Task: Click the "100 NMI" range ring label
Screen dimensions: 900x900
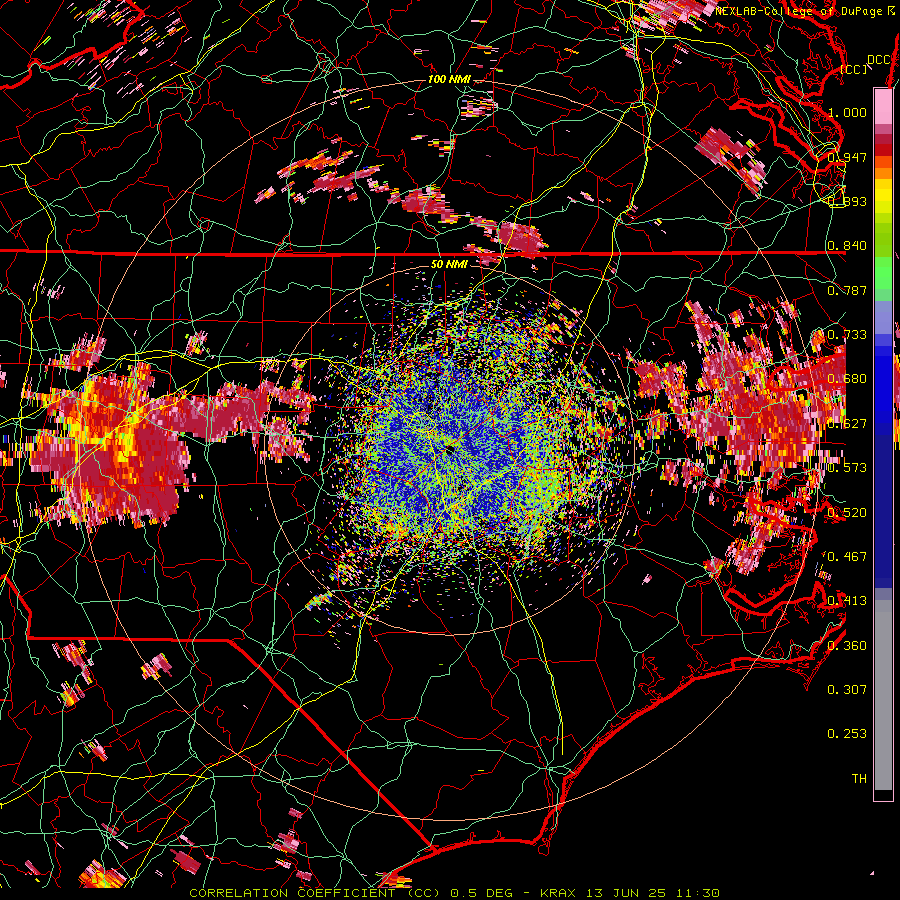Action: 449,79
